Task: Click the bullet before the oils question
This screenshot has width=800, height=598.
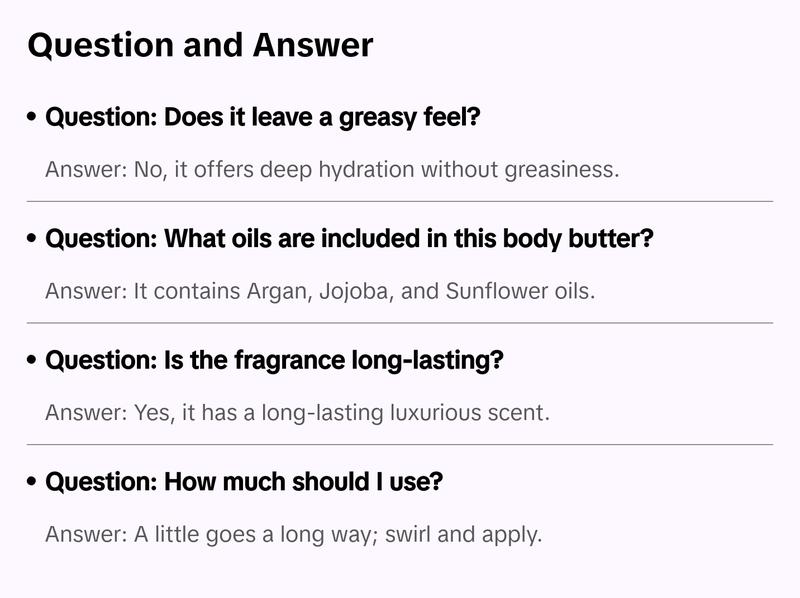Action: pyautogui.click(x=33, y=240)
